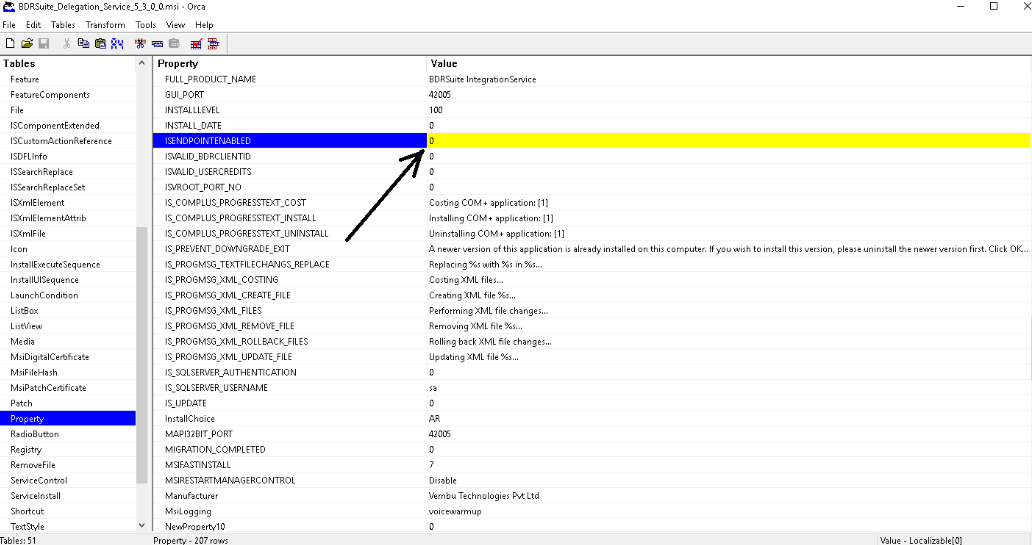The height and width of the screenshot is (545, 1032).
Task: Select the ISCustomActionReference table
Action: pyautogui.click(x=61, y=141)
